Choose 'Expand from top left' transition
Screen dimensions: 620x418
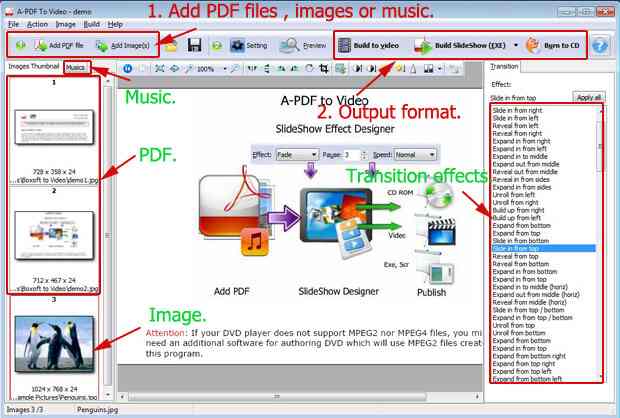pos(522,371)
